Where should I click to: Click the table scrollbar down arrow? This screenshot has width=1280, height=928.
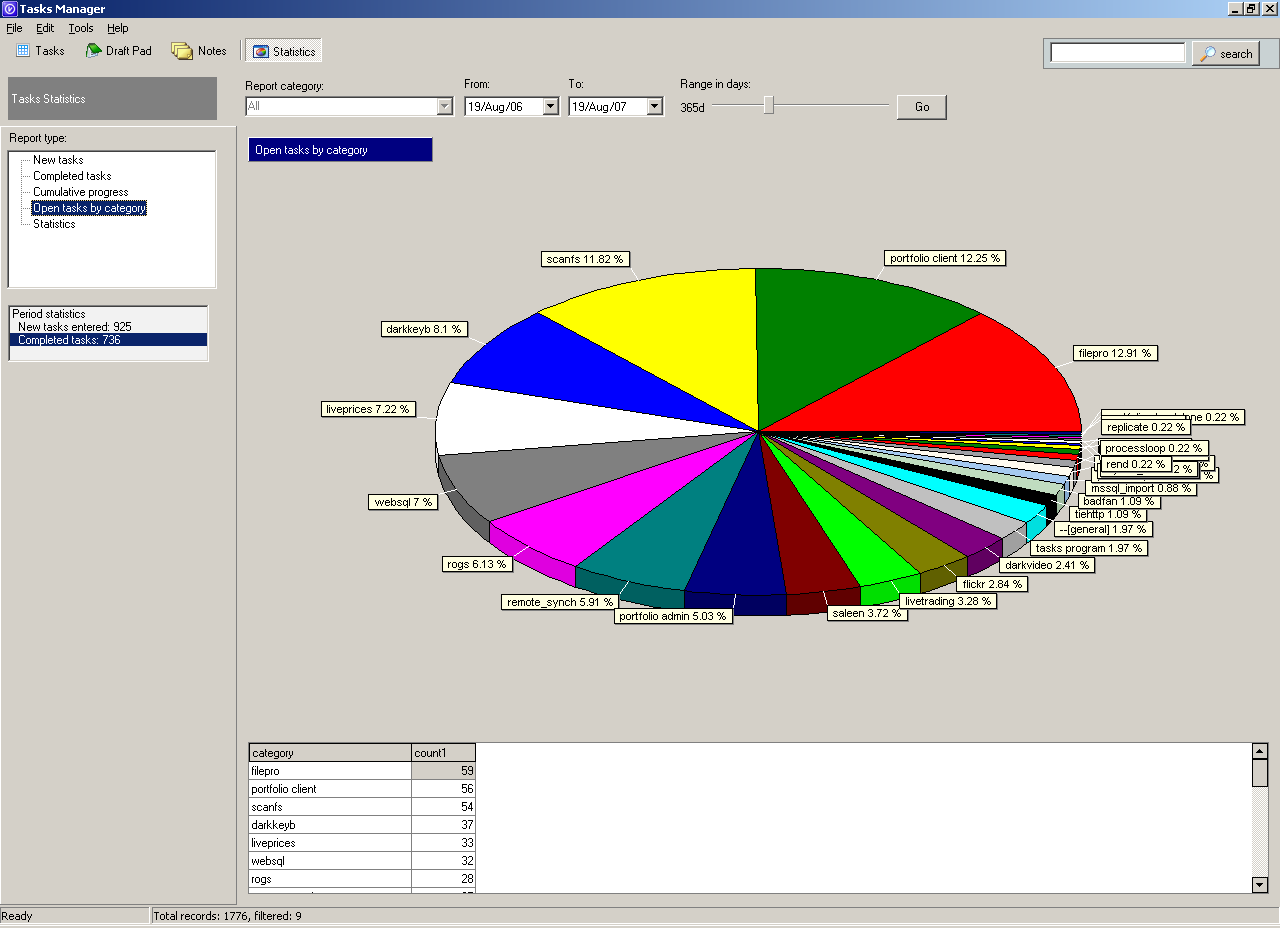(x=1258, y=884)
